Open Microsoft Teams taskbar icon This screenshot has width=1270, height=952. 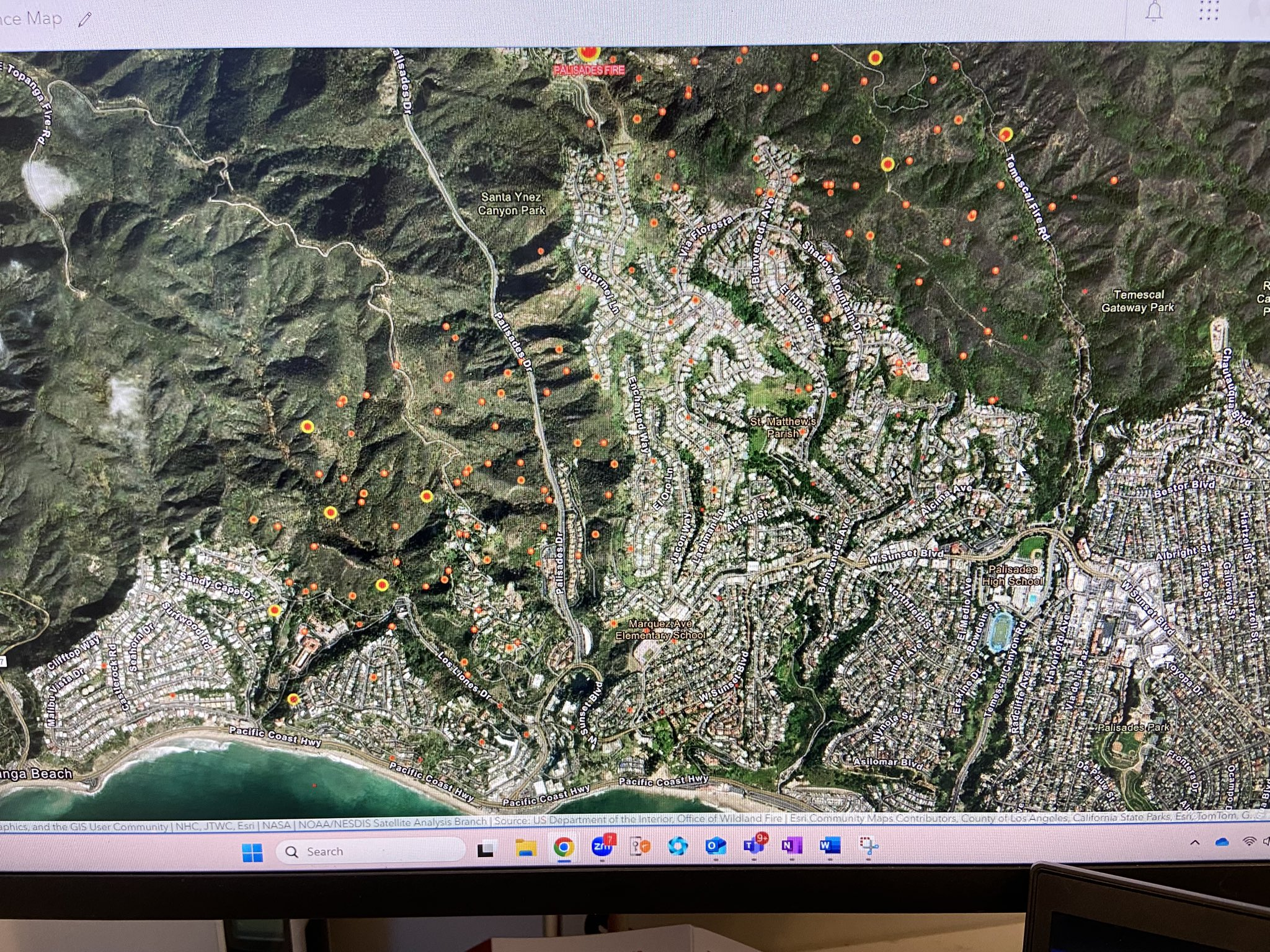point(754,845)
